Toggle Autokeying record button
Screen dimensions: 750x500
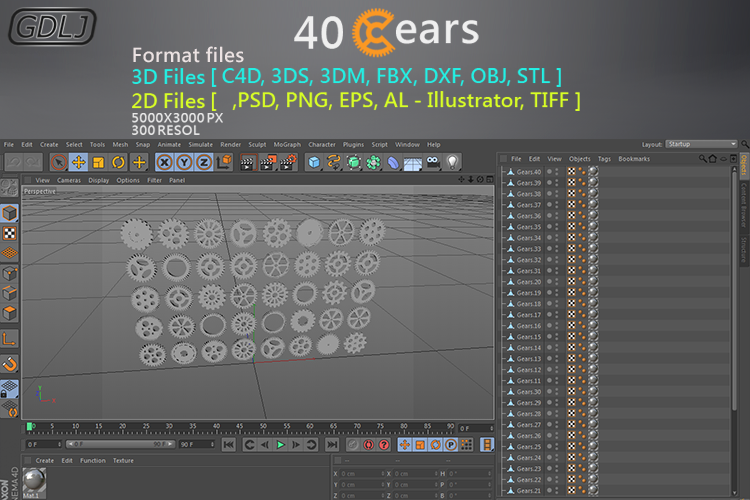click(368, 445)
